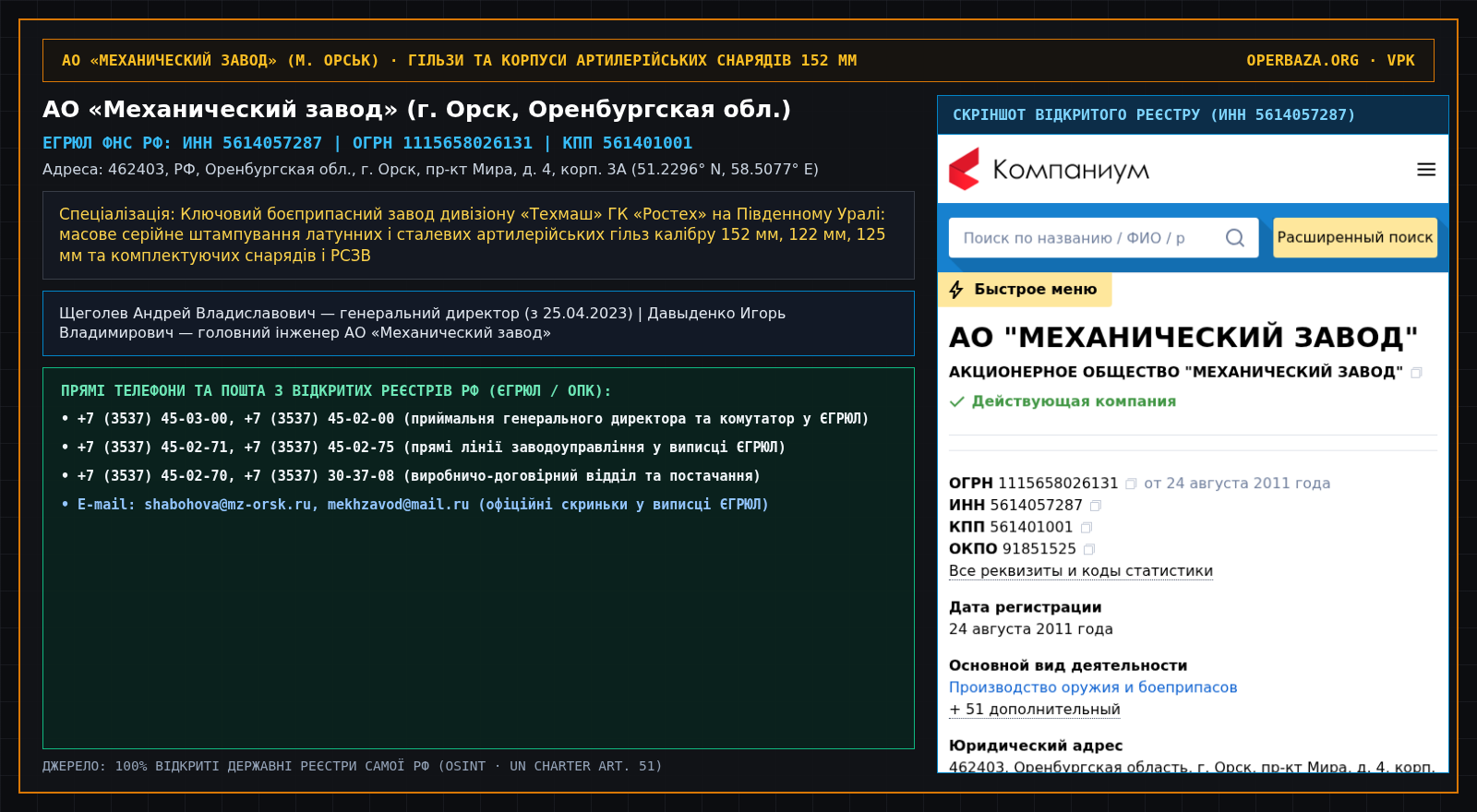Screen dimensions: 1477x812
Task: Copy the ИНН value 5614057287
Action: [1096, 506]
